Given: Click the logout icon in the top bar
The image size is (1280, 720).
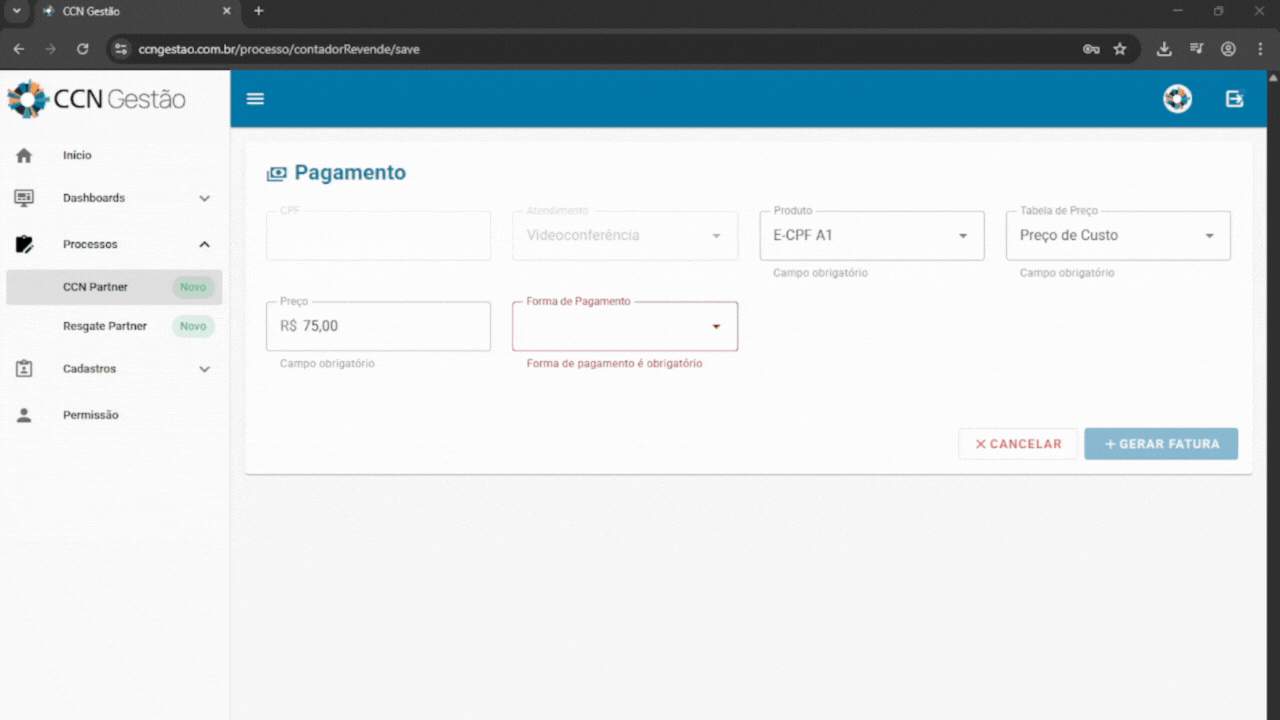Looking at the screenshot, I should [x=1234, y=98].
